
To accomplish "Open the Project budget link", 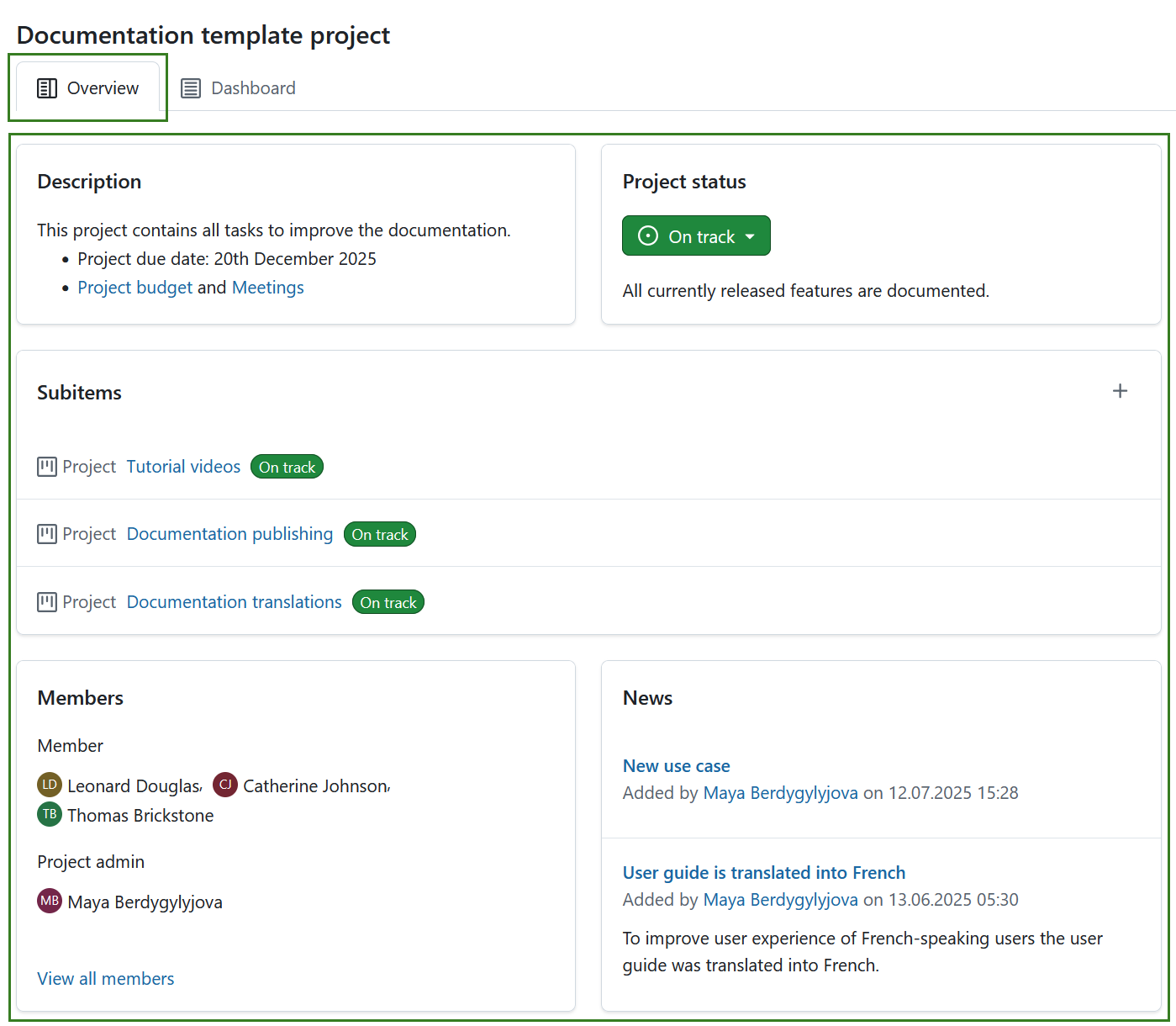I will (x=134, y=287).
